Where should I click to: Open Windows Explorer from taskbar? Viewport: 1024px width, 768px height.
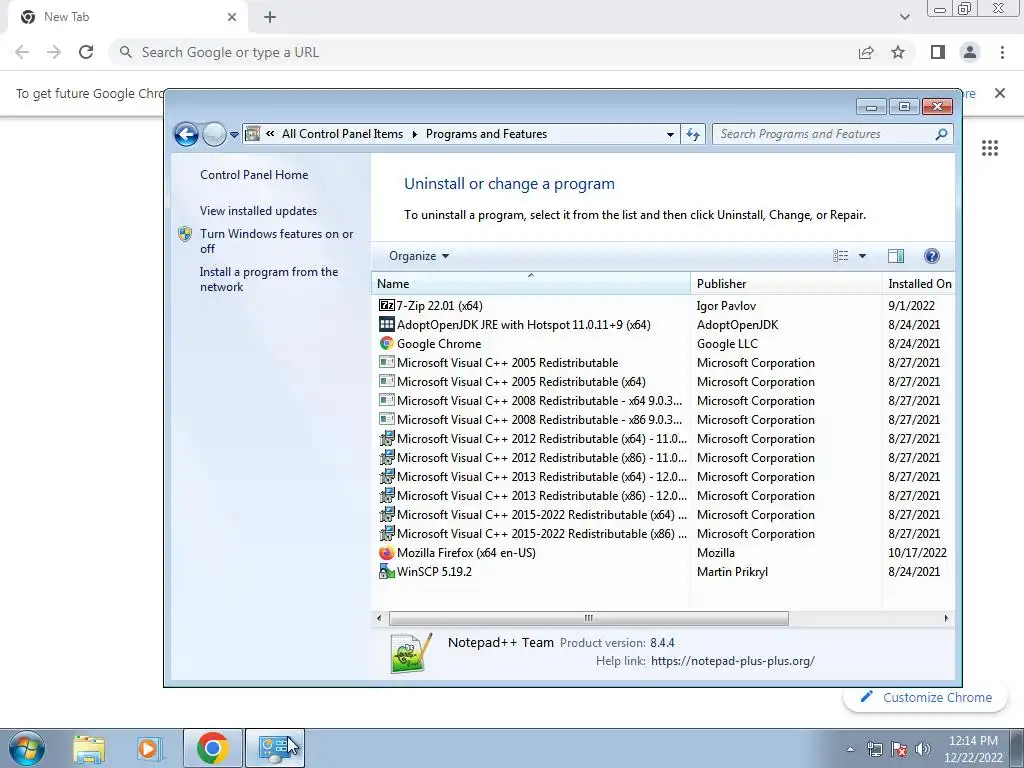(89, 749)
